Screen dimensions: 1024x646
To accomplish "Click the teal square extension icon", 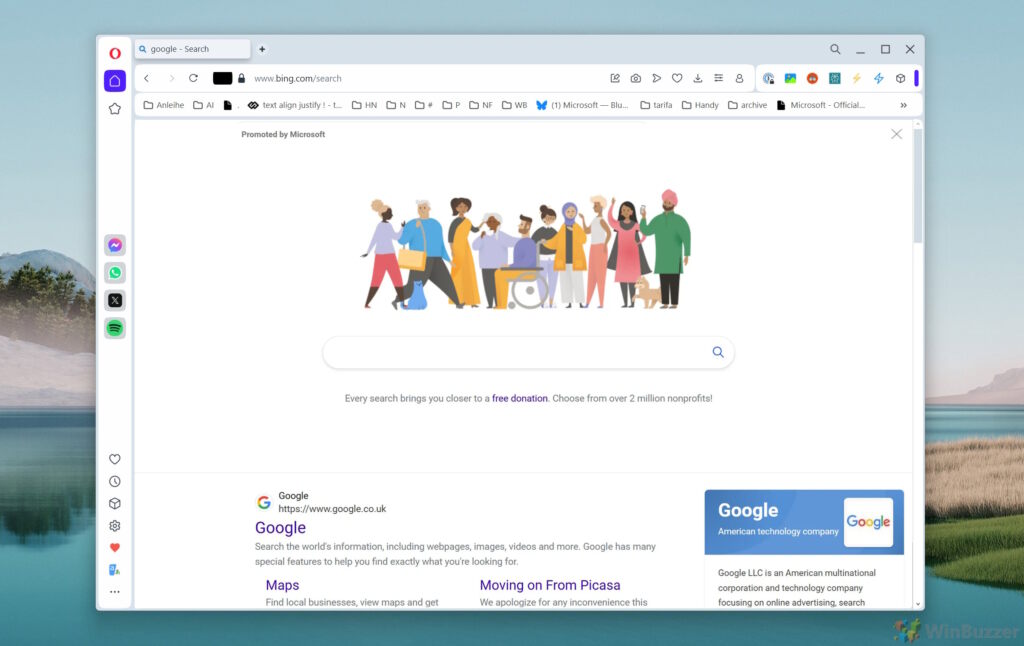I will pyautogui.click(x=835, y=78).
